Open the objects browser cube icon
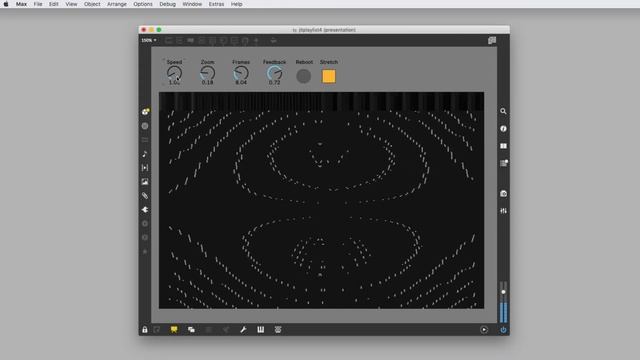 tap(145, 111)
